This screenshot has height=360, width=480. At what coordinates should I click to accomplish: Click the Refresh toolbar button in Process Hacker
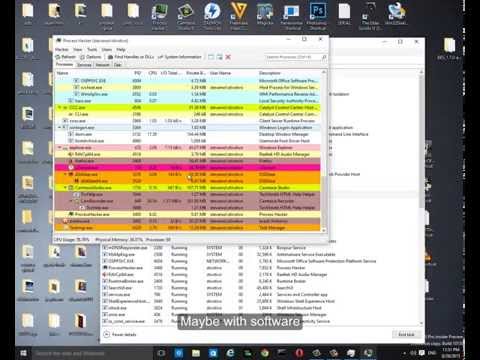point(66,57)
